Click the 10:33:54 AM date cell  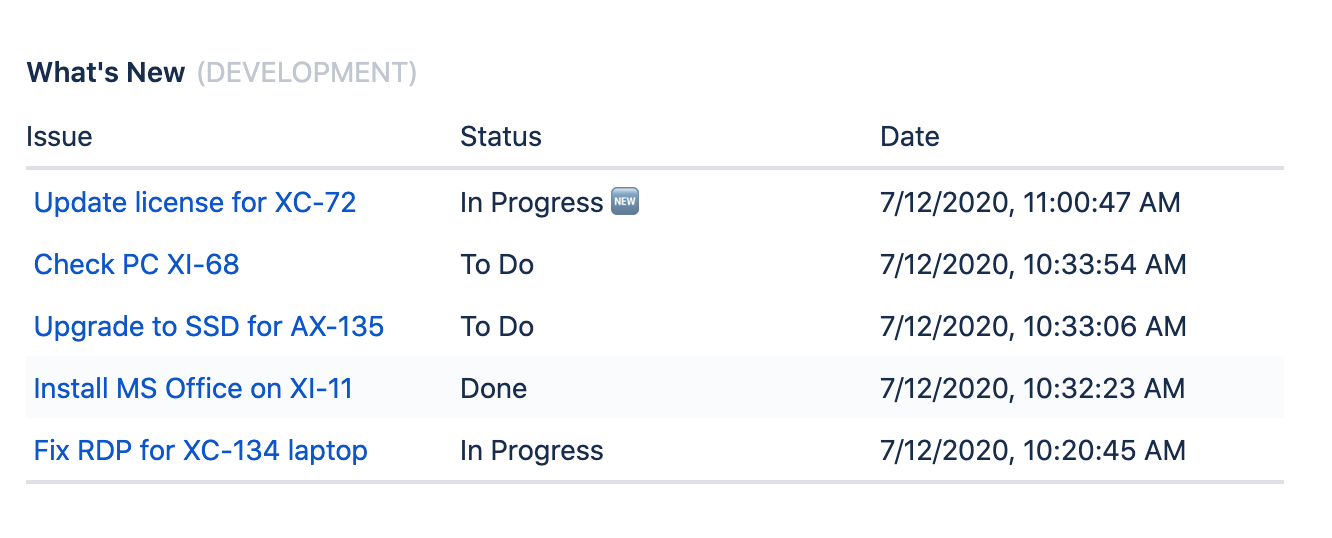1033,265
